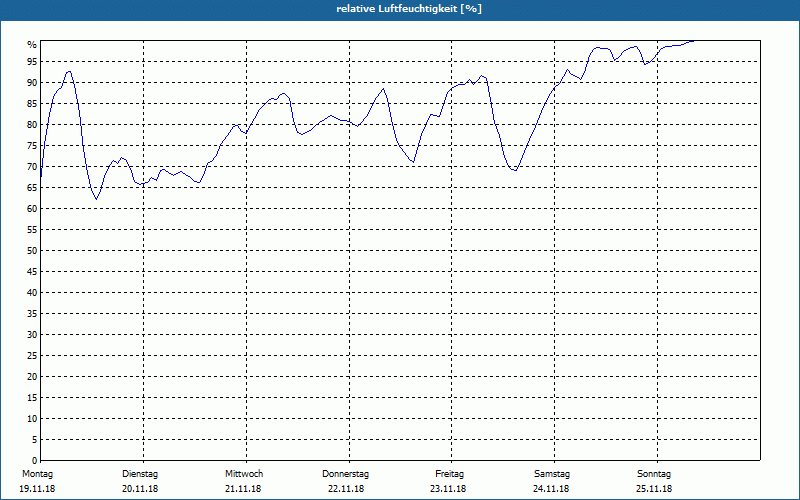Click the 95 value on the y-axis
This screenshot has width=800, height=500.
(x=32, y=62)
